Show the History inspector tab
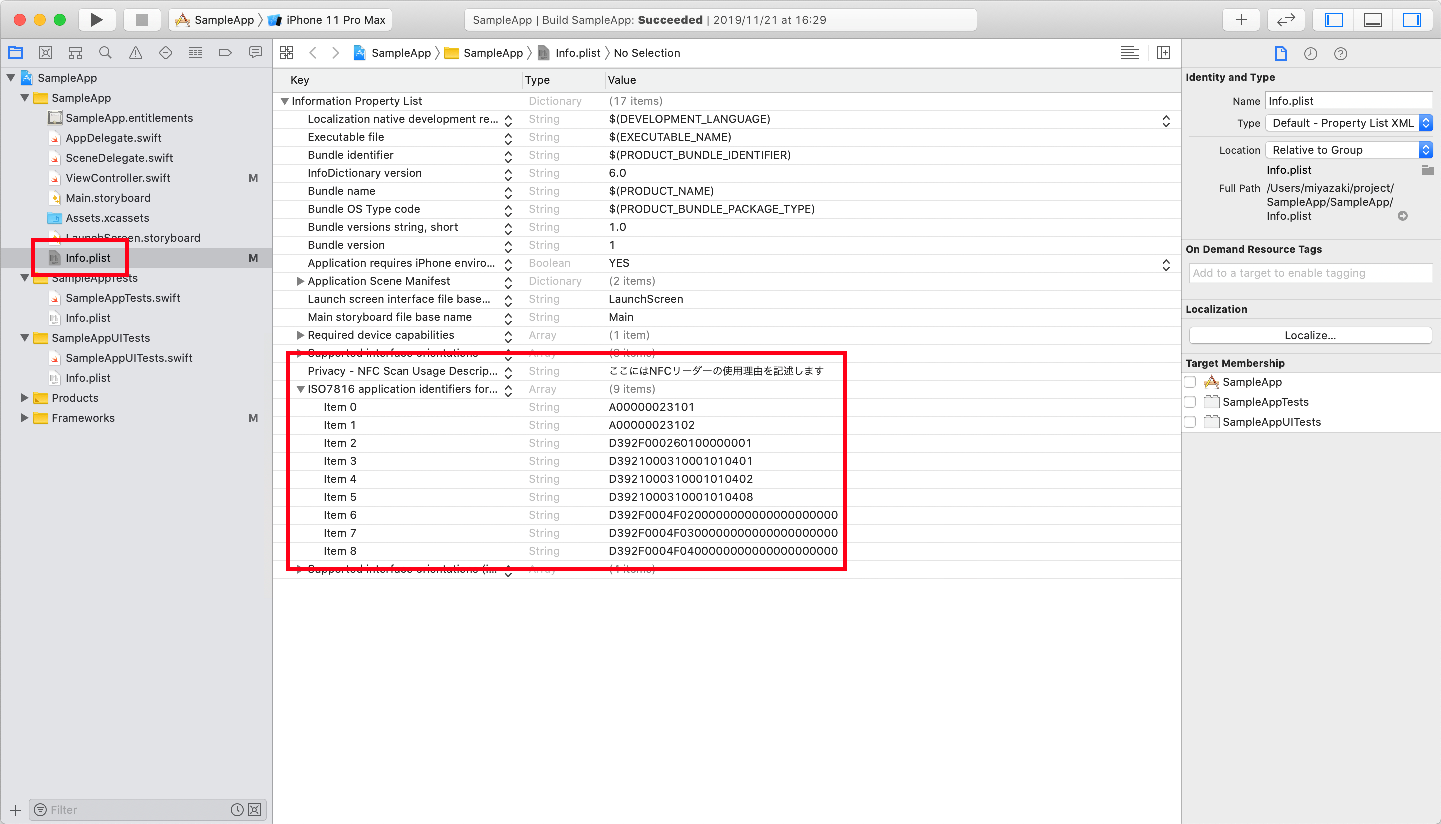 point(1310,53)
